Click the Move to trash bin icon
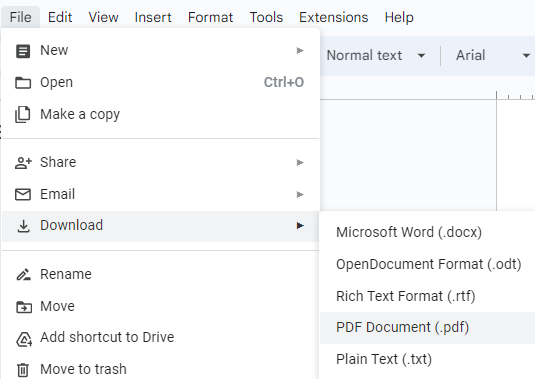The image size is (535, 379). [23, 370]
